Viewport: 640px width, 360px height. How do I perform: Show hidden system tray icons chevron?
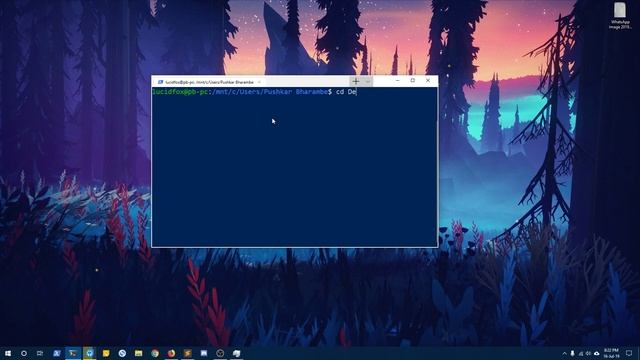(x=564, y=353)
